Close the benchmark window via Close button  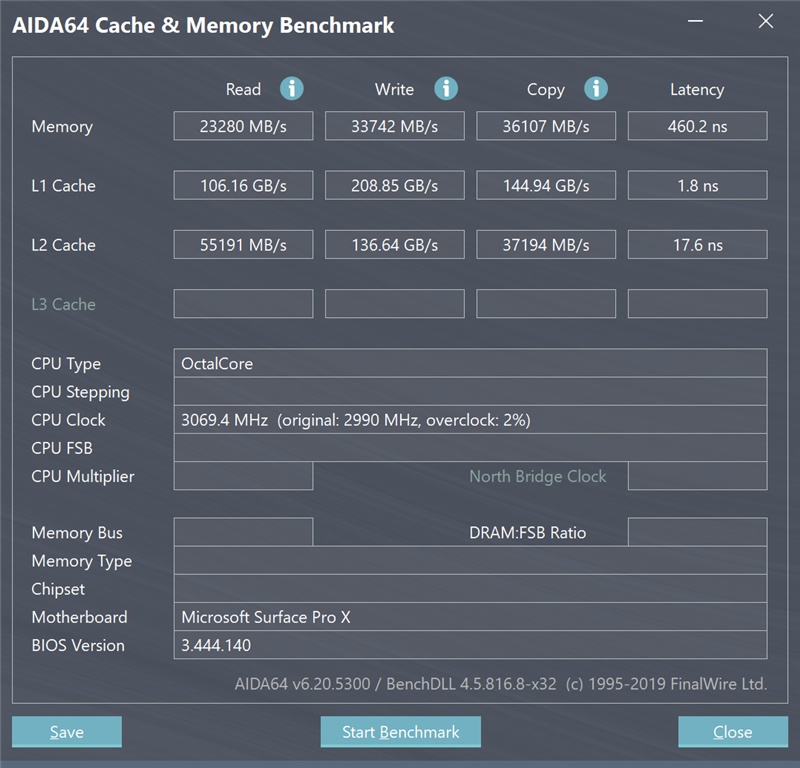[731, 732]
